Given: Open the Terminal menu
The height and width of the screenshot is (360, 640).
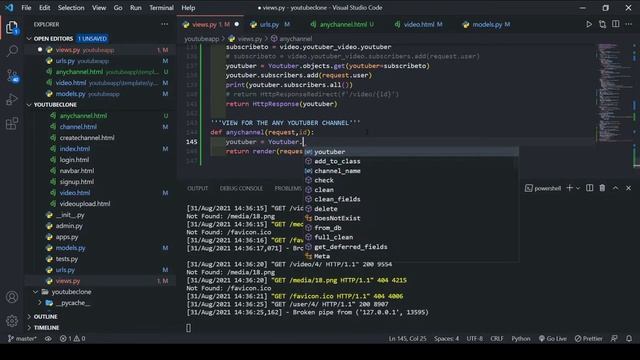Looking at the screenshot, I should [x=161, y=8].
